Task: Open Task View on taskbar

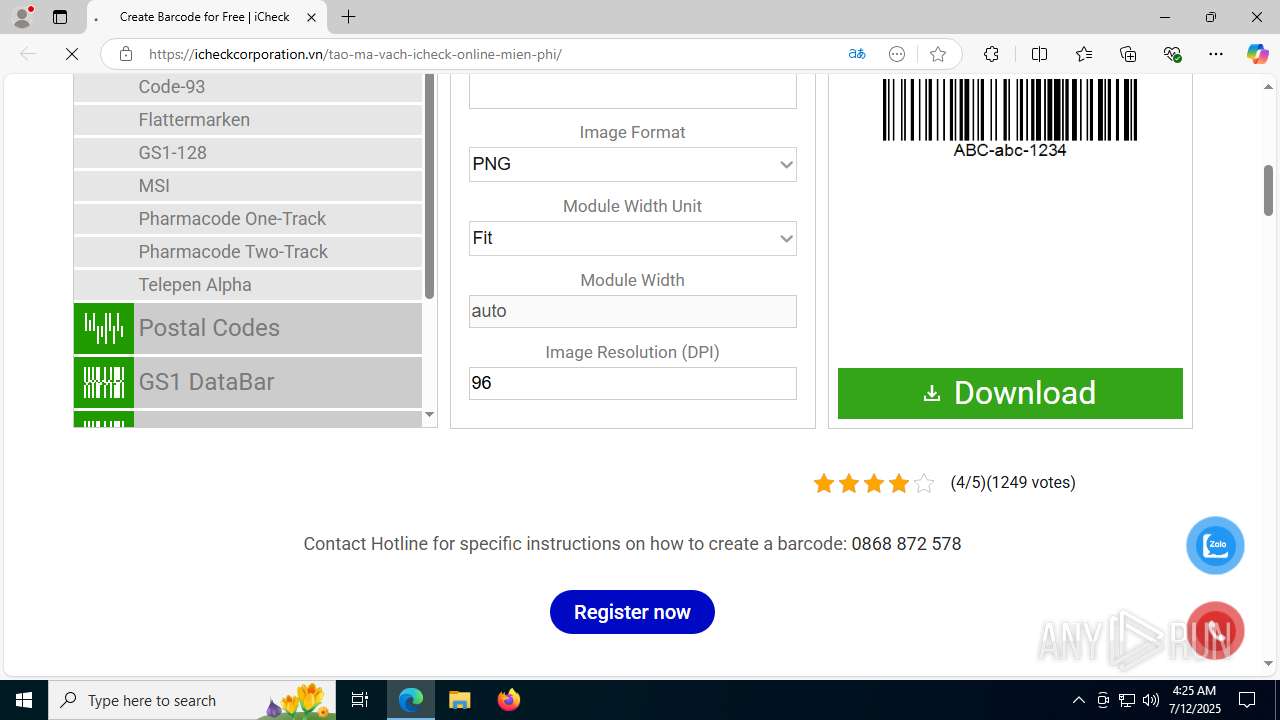Action: tap(360, 700)
